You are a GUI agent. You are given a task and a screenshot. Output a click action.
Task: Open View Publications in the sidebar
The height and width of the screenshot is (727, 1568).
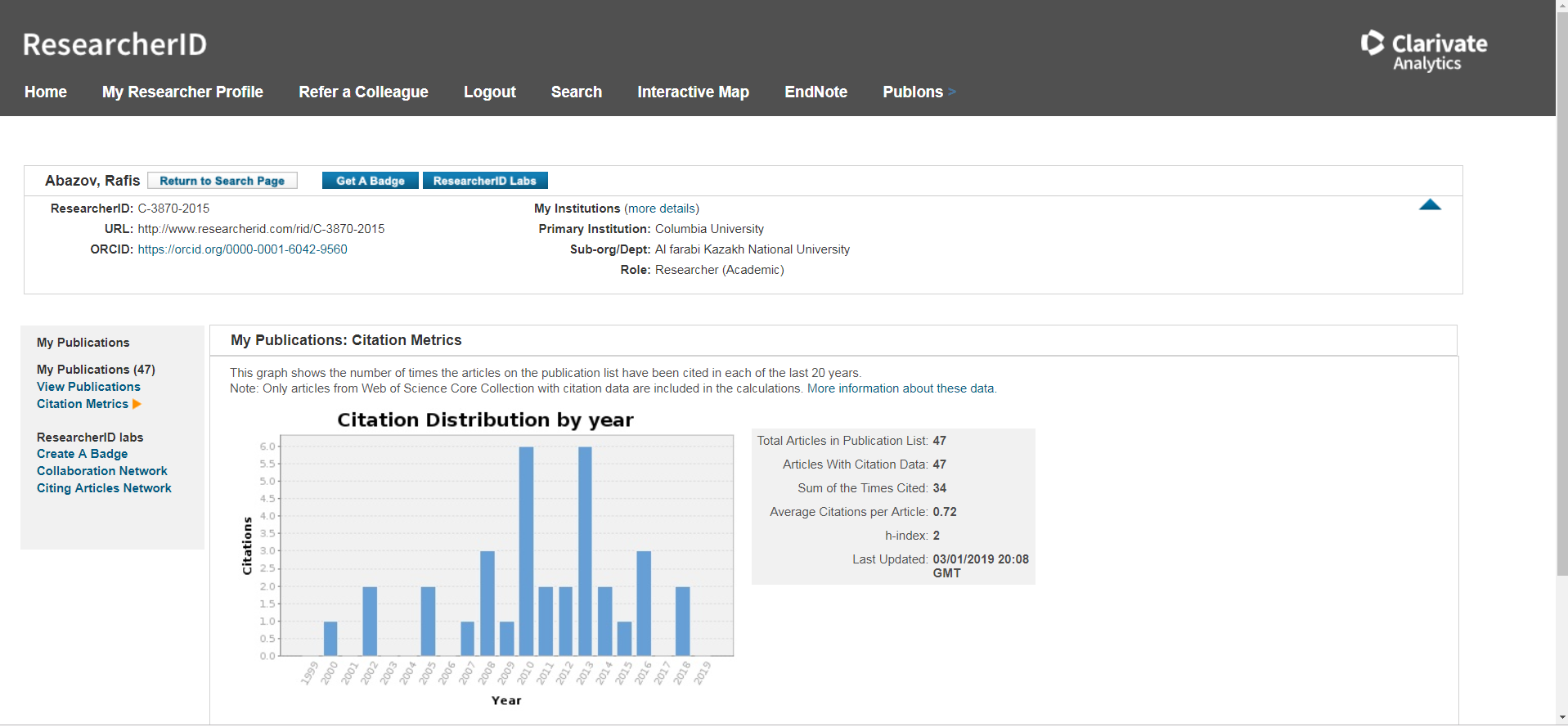(x=88, y=387)
